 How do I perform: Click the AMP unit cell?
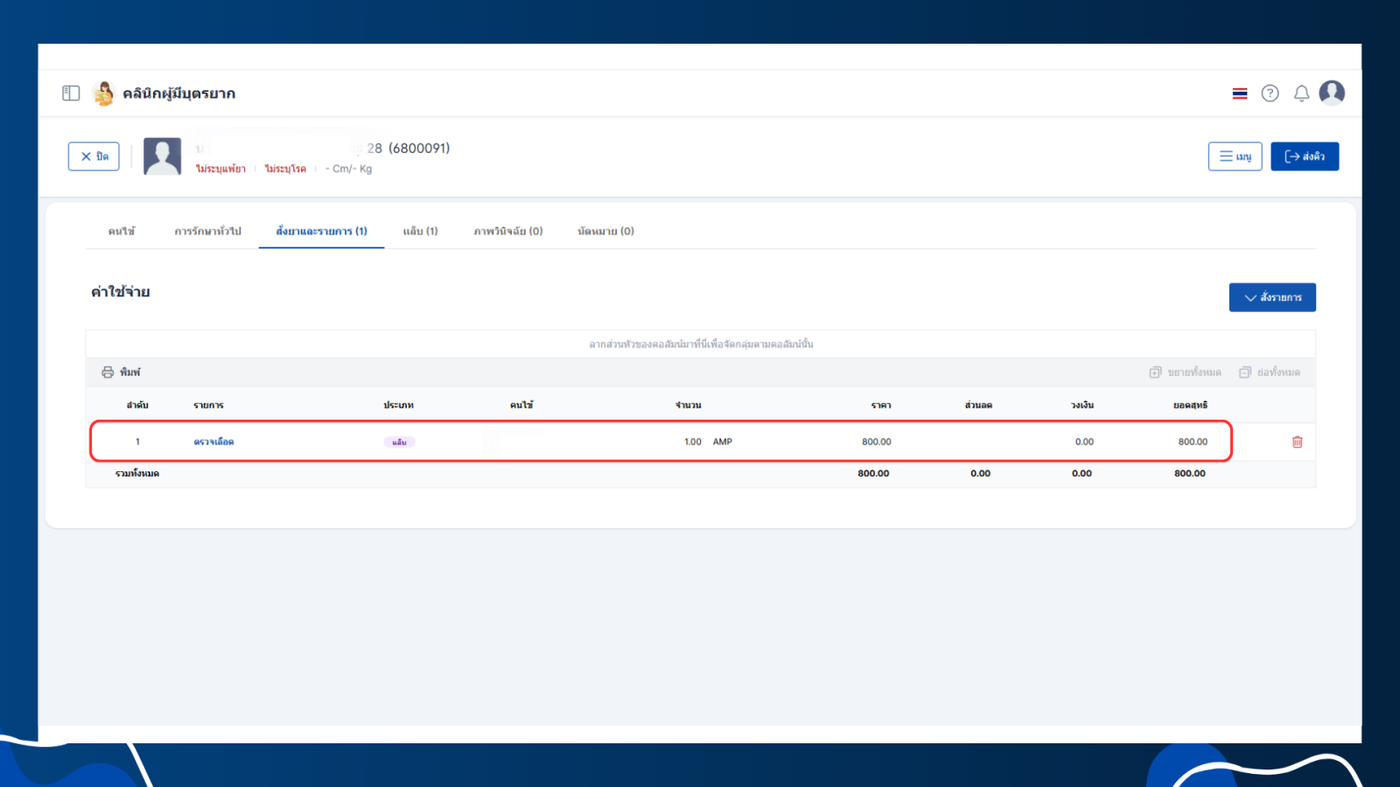coord(723,442)
